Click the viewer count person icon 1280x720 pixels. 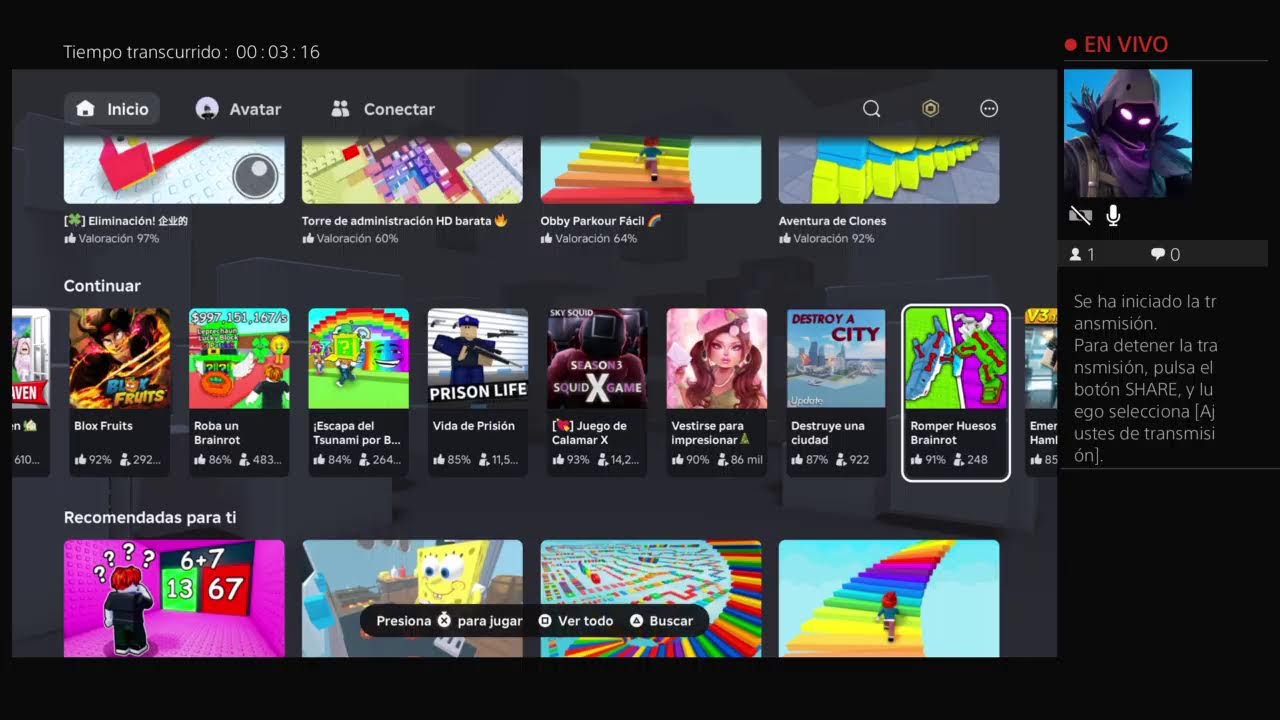[x=1076, y=255]
